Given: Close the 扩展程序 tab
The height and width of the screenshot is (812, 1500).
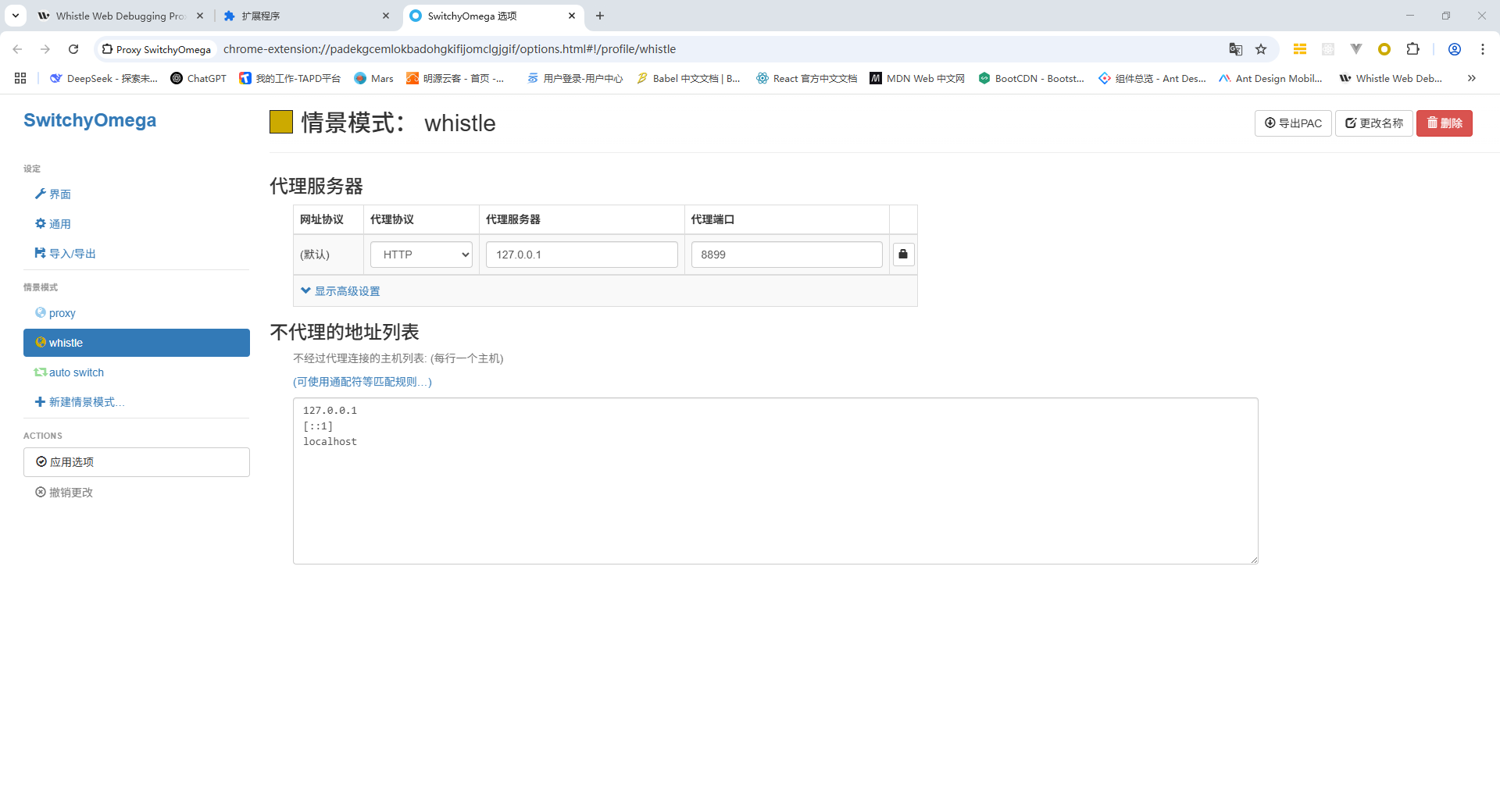Looking at the screenshot, I should (x=386, y=16).
